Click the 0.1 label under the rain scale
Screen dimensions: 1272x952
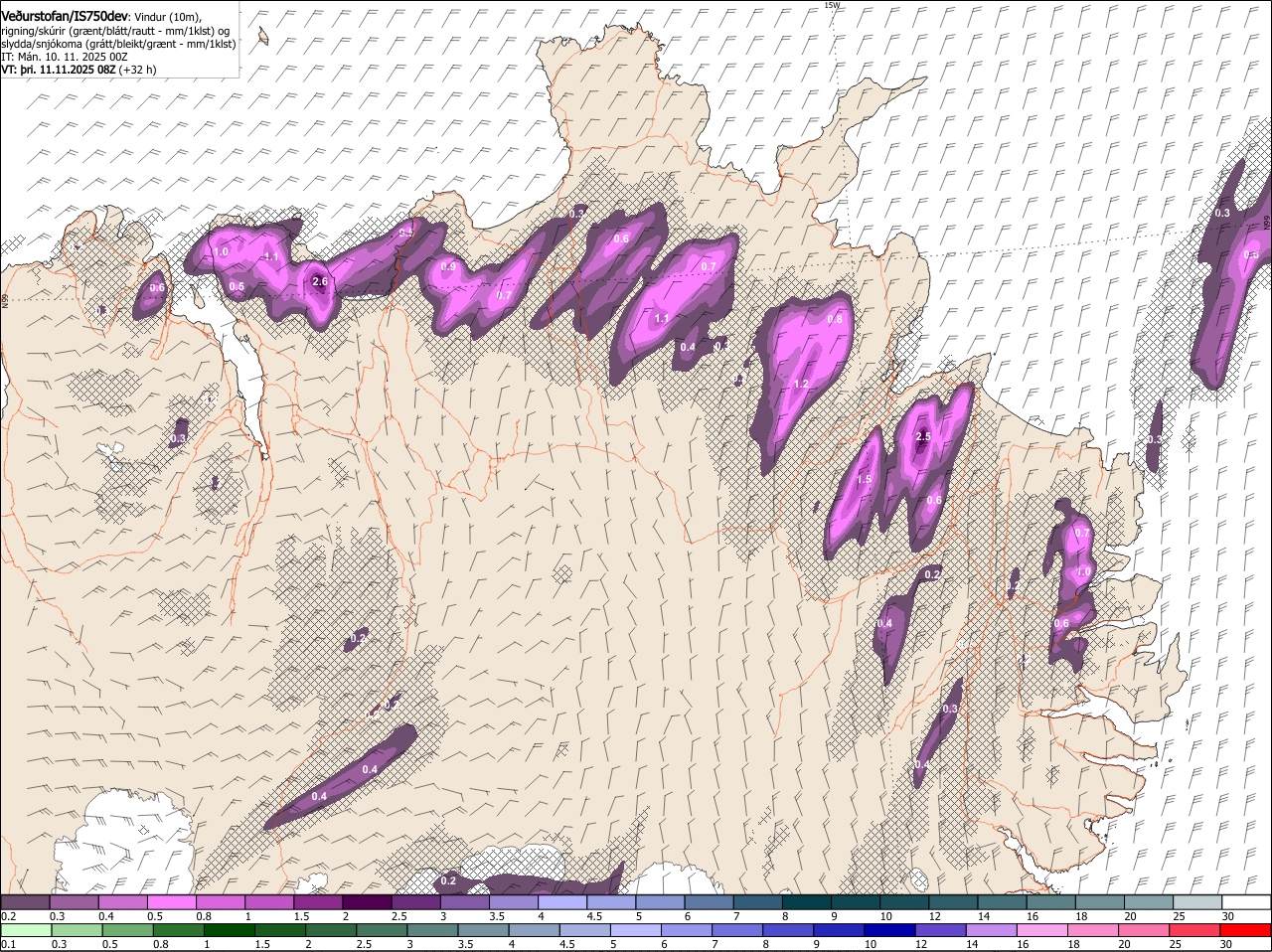8,945
